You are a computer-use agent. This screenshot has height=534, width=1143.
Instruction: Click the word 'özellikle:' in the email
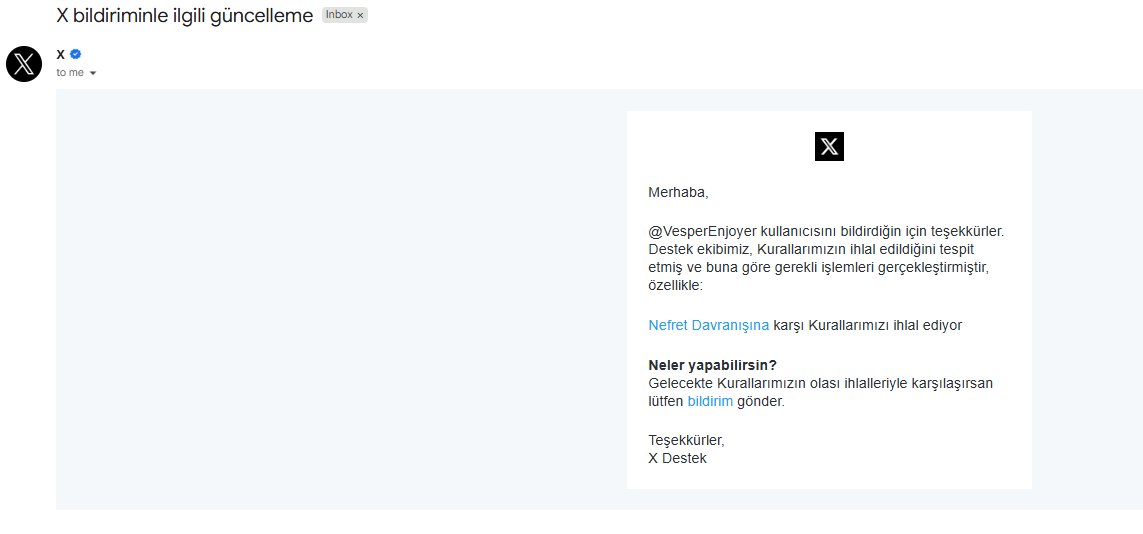pyautogui.click(x=676, y=286)
